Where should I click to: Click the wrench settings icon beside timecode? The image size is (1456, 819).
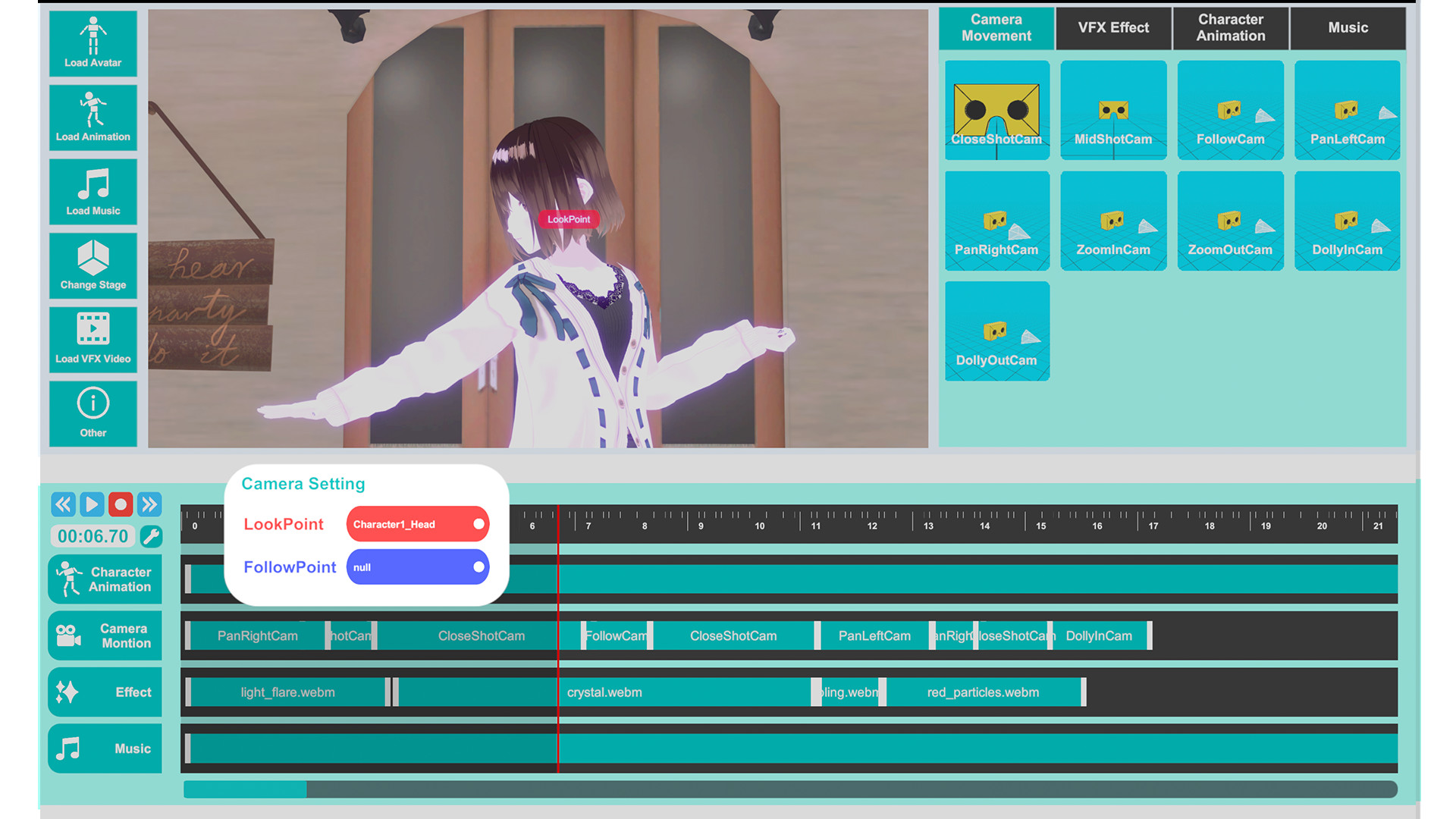pos(151,537)
